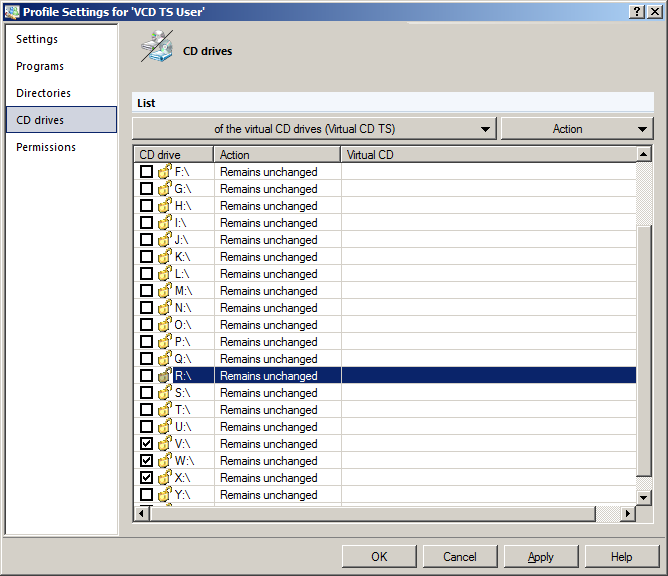Click the drive icon for H:\
The width and height of the screenshot is (668, 576).
pyautogui.click(x=165, y=206)
